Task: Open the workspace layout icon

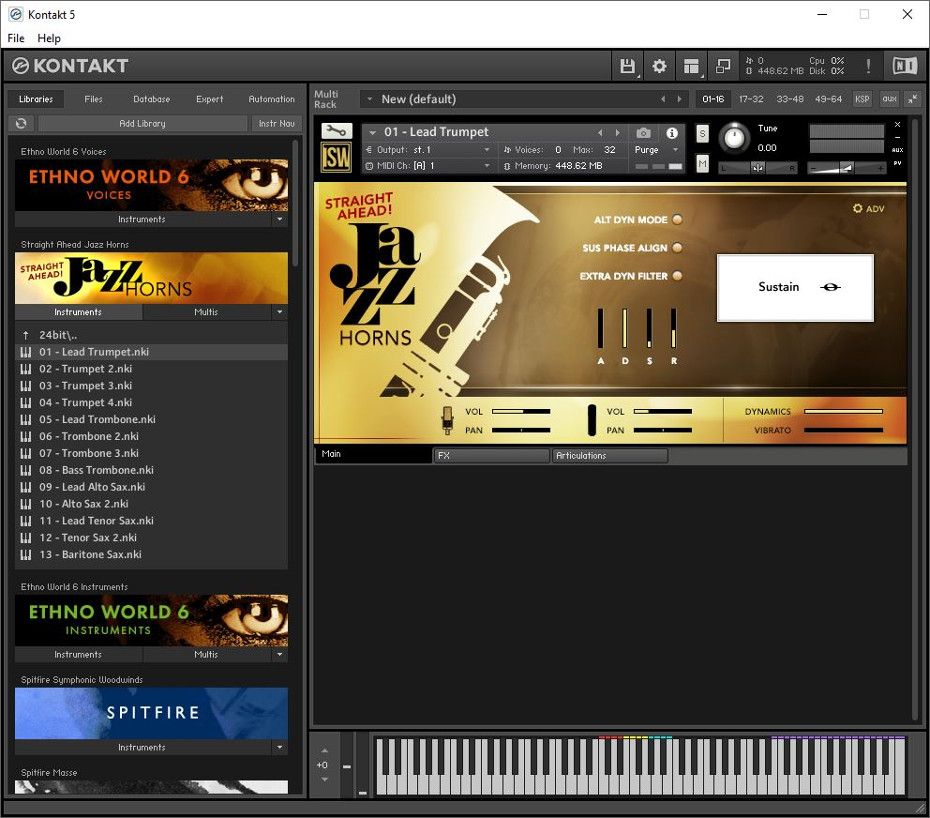Action: [x=691, y=66]
